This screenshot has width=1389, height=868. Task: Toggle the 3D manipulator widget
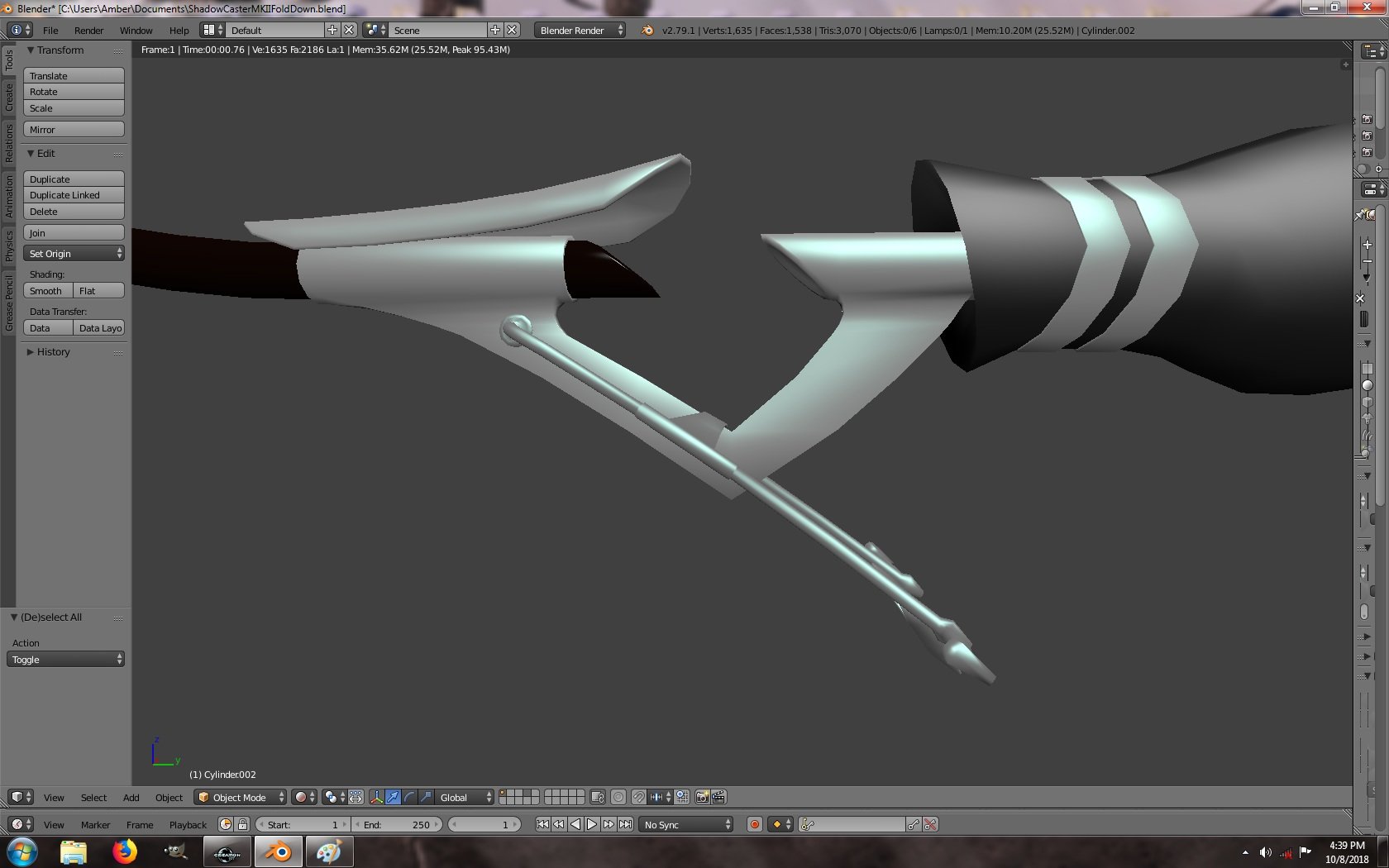tap(376, 797)
